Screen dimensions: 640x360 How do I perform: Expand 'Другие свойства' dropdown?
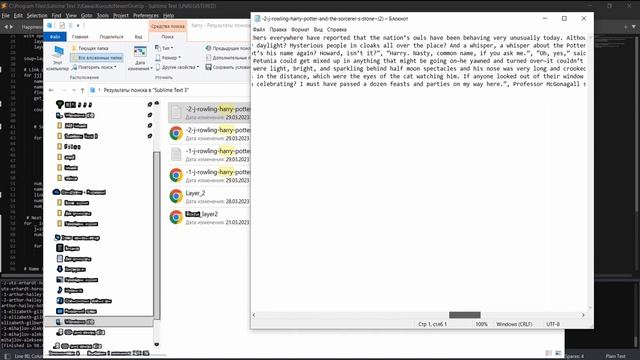click(177, 67)
